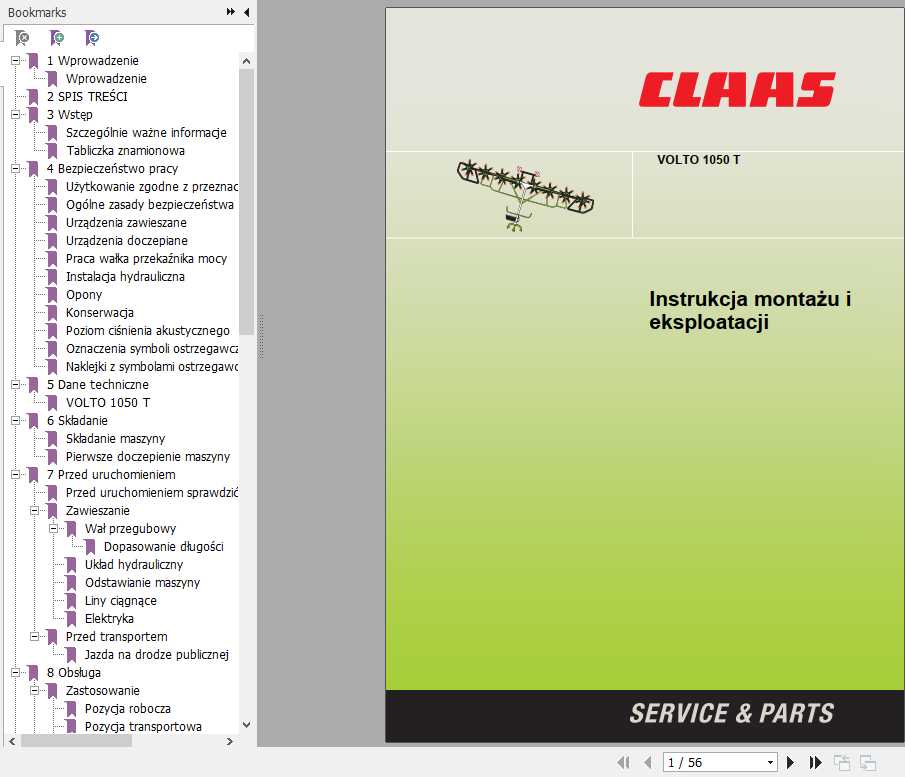The width and height of the screenshot is (905, 777).
Task: Go to the next page arrow
Action: 791,763
